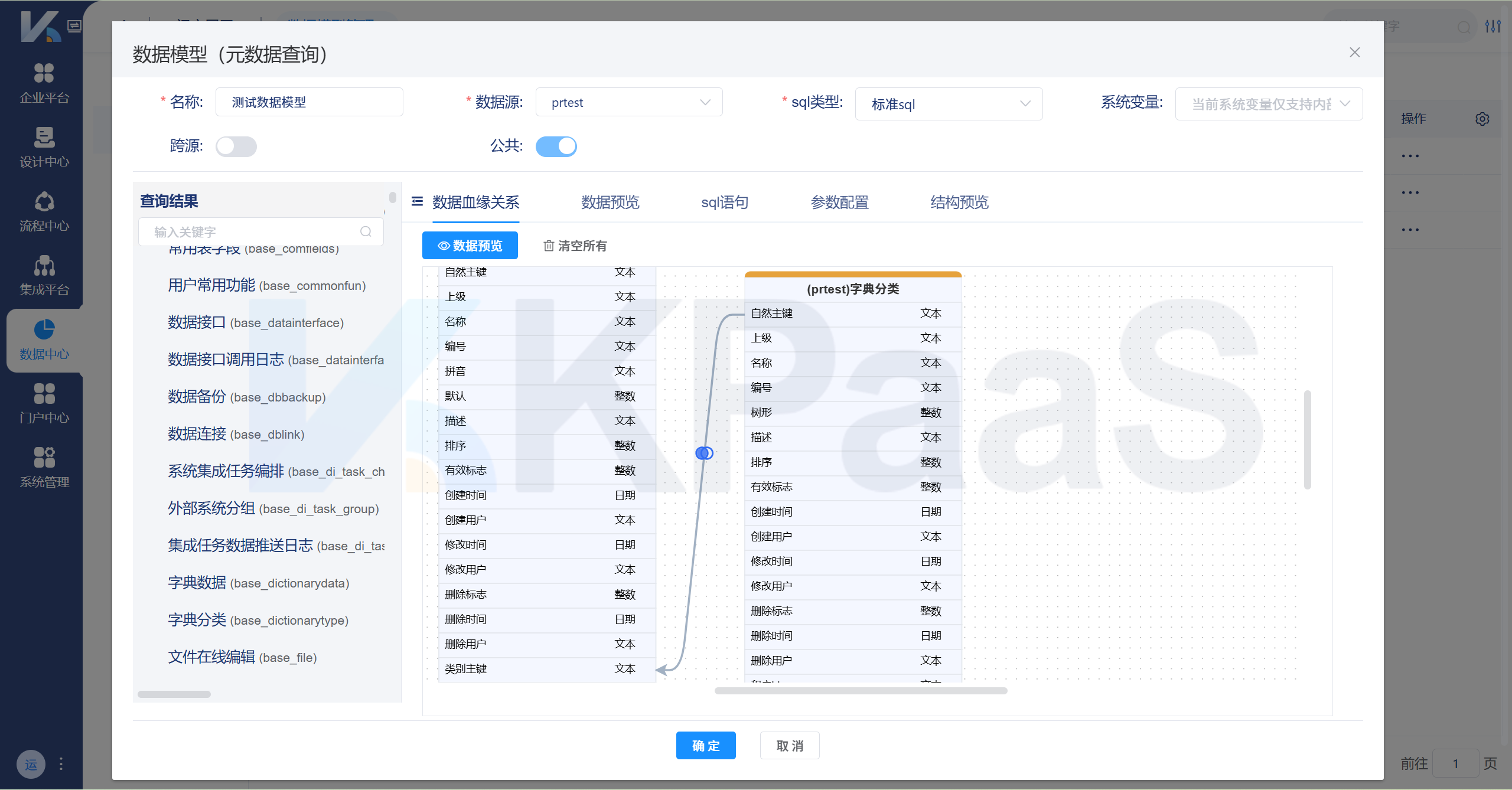The image size is (1512, 790).
Task: Select 字典分类 (base_dictionarytype) in results list
Action: click(x=258, y=620)
